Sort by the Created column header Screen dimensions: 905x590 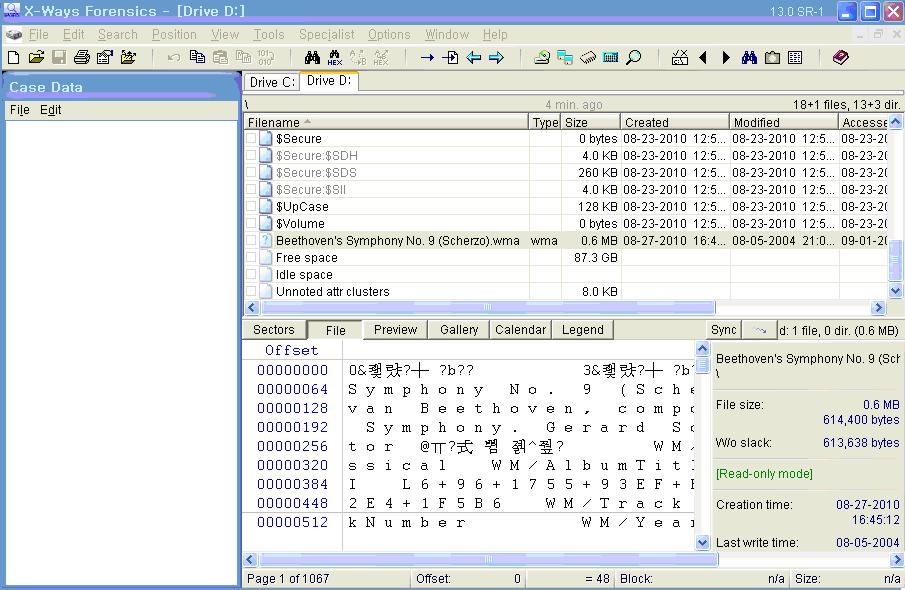[x=675, y=122]
